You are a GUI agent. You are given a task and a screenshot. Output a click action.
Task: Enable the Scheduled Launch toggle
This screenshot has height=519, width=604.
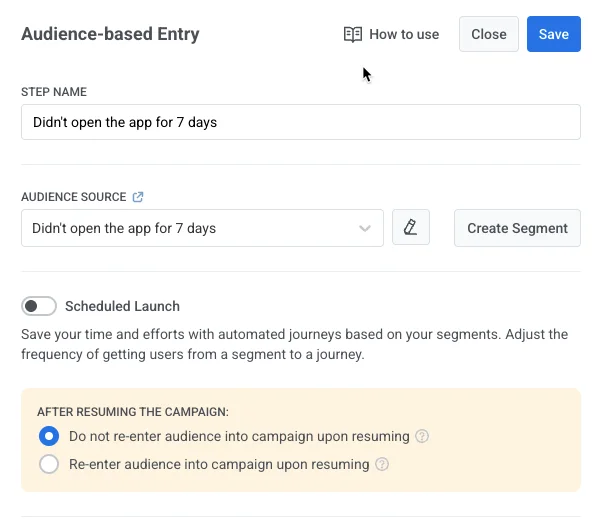[x=39, y=306]
